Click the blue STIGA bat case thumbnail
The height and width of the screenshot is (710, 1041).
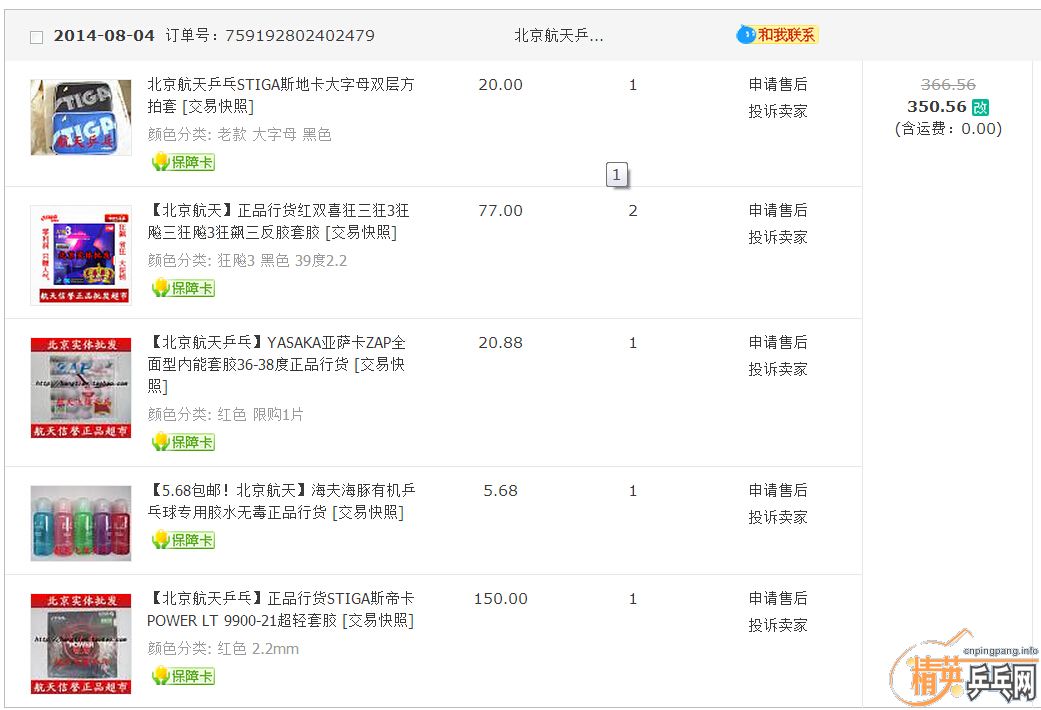[81, 117]
